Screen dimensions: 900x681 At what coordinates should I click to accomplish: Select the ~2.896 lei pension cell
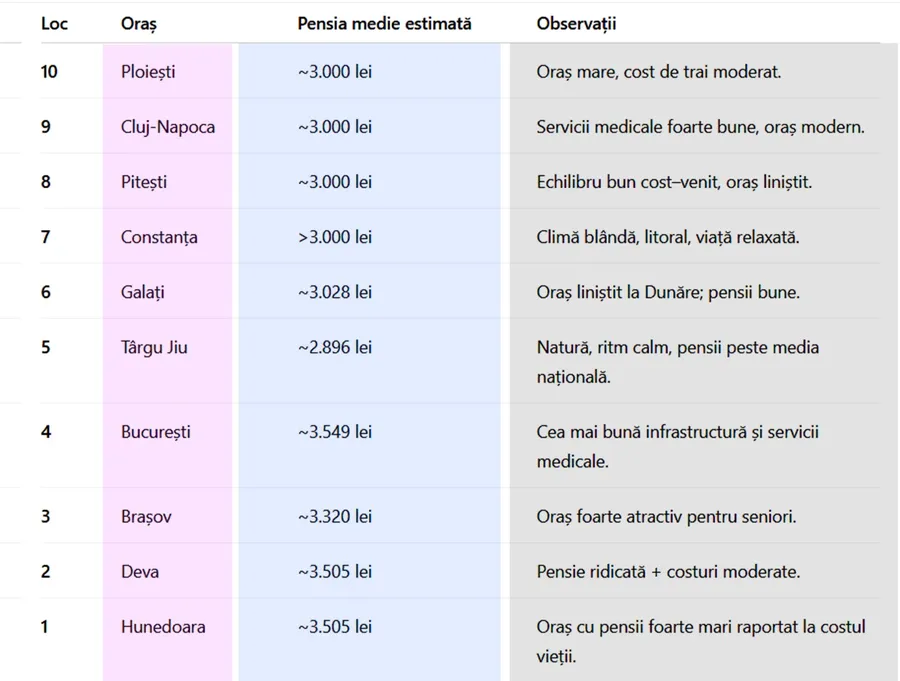(x=335, y=347)
